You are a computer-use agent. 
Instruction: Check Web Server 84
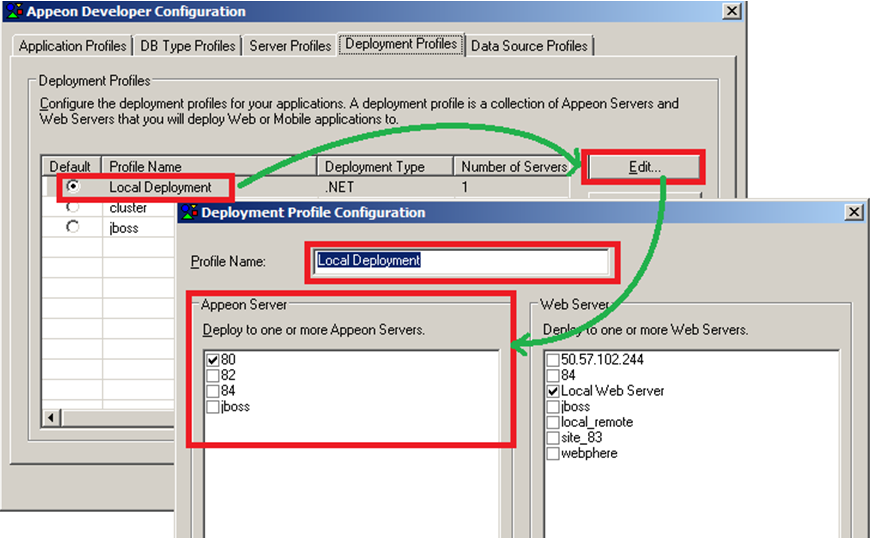(x=553, y=376)
